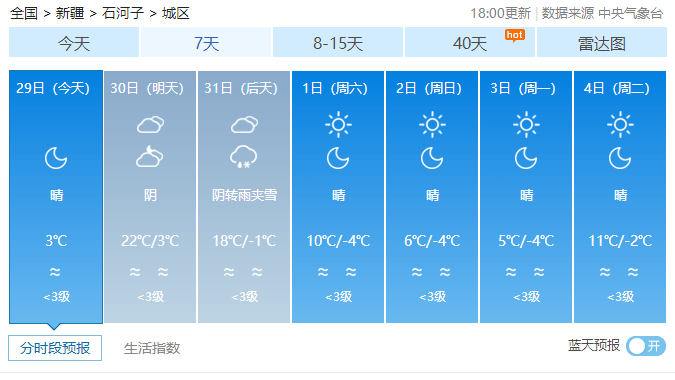Click the sleet icon for 31日

click(244, 157)
